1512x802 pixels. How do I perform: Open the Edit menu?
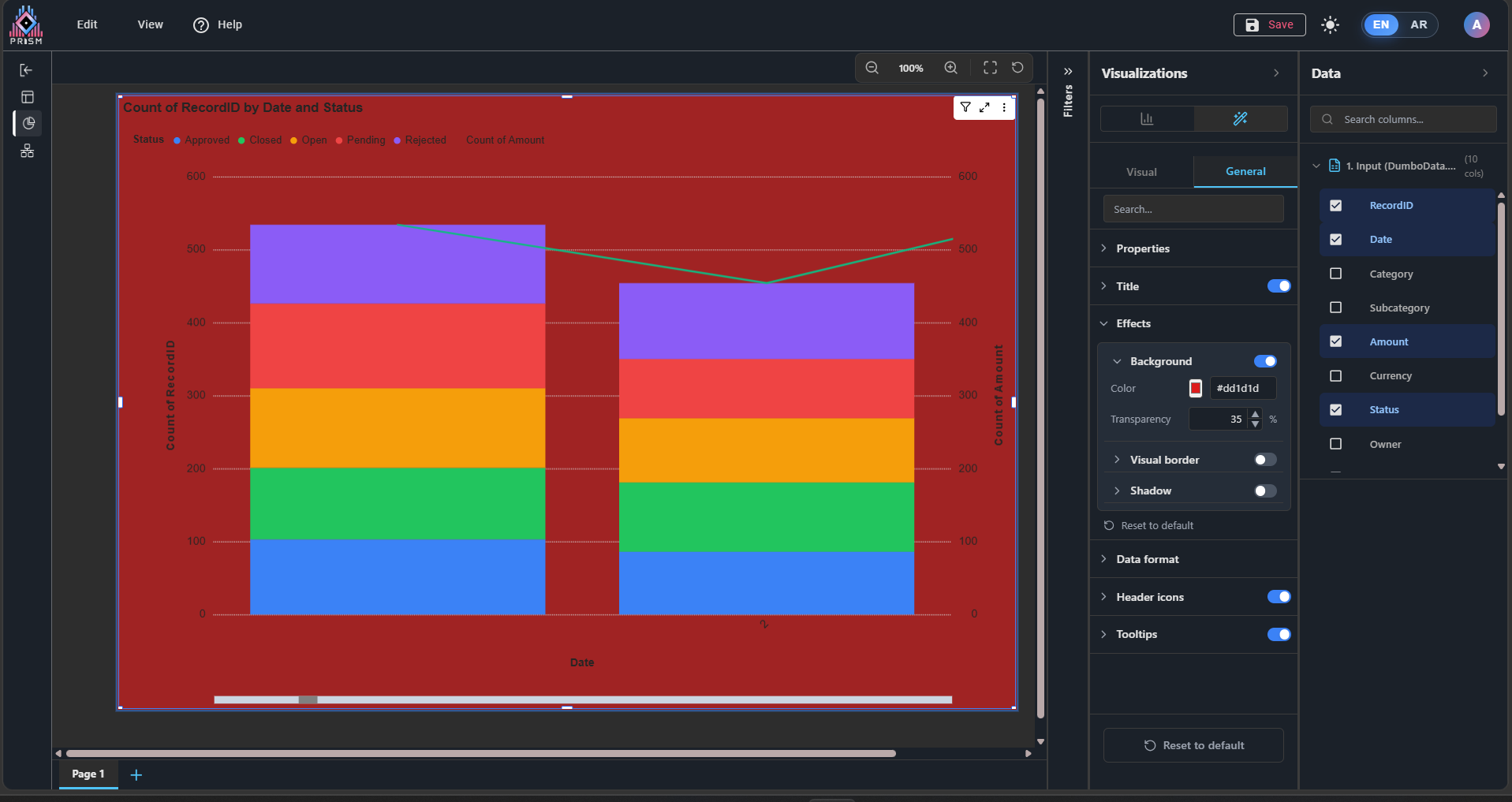pyautogui.click(x=87, y=24)
